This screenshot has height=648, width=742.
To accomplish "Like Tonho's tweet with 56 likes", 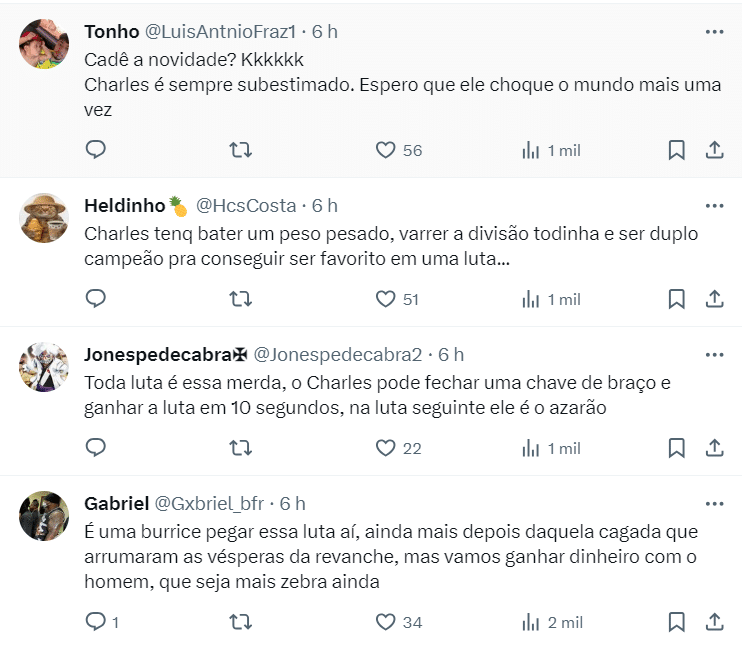I will tap(386, 150).
